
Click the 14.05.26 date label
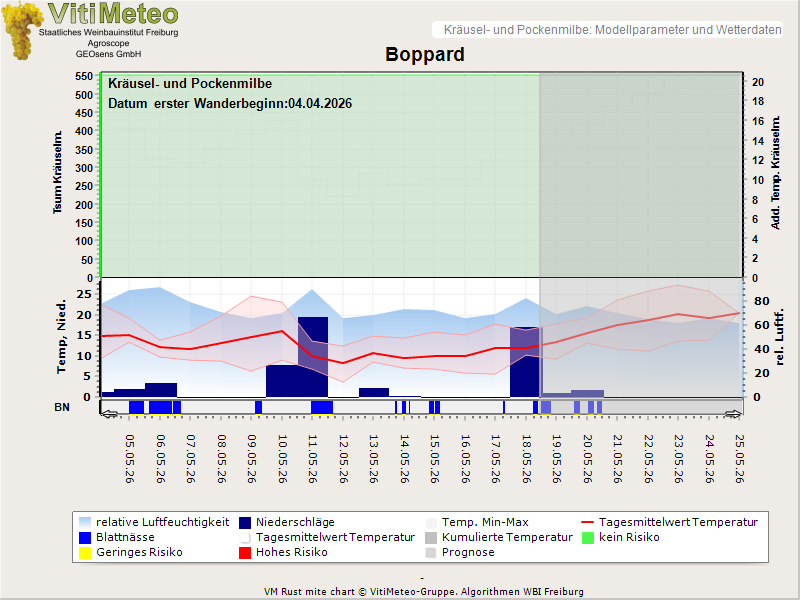404,459
